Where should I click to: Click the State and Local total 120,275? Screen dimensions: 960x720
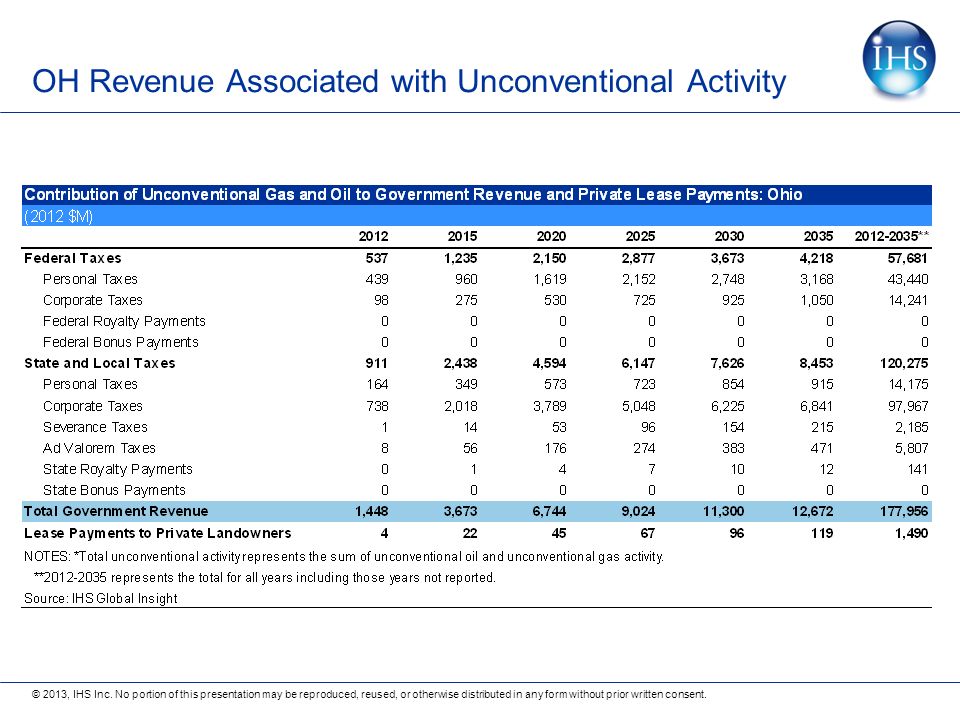[x=904, y=363]
